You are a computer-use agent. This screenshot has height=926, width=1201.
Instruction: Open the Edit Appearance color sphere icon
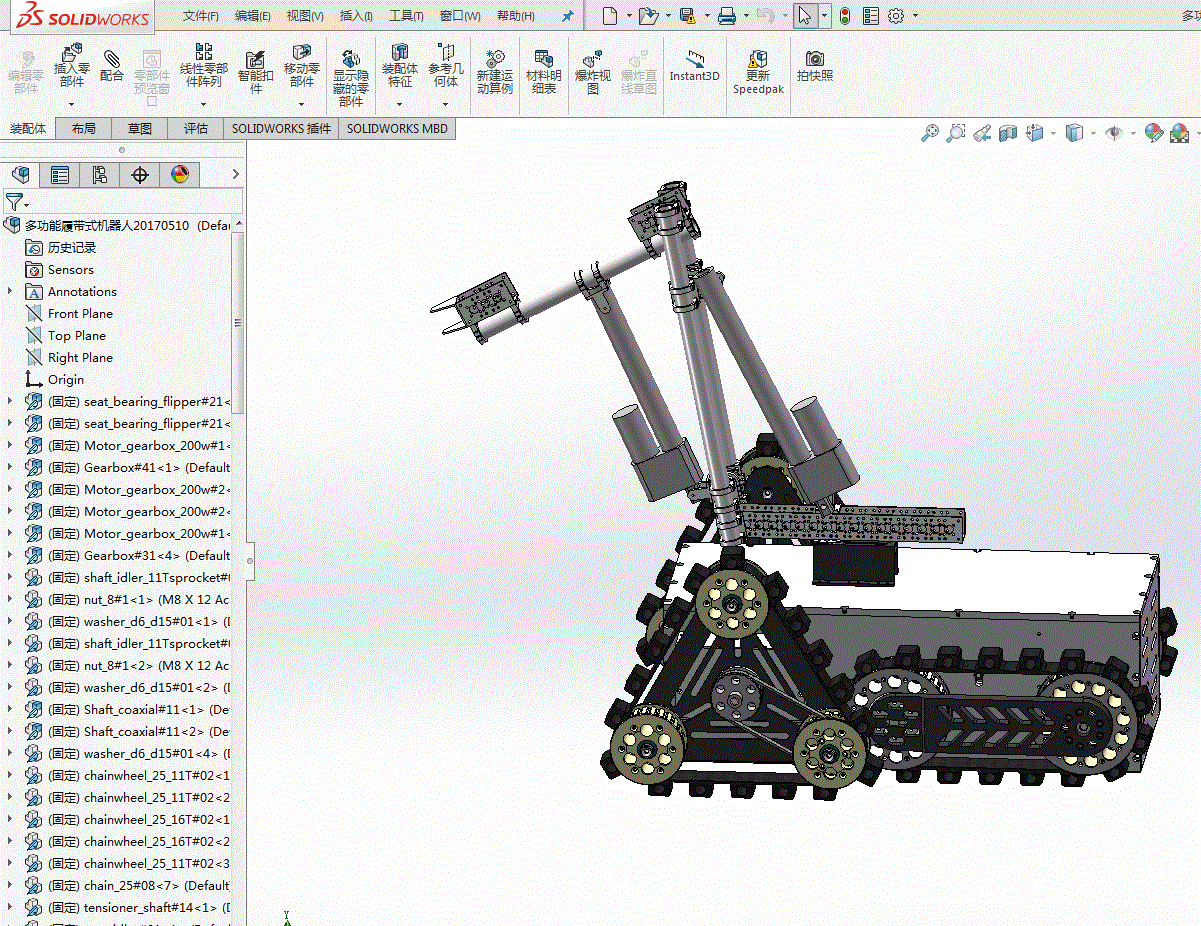click(x=1154, y=132)
